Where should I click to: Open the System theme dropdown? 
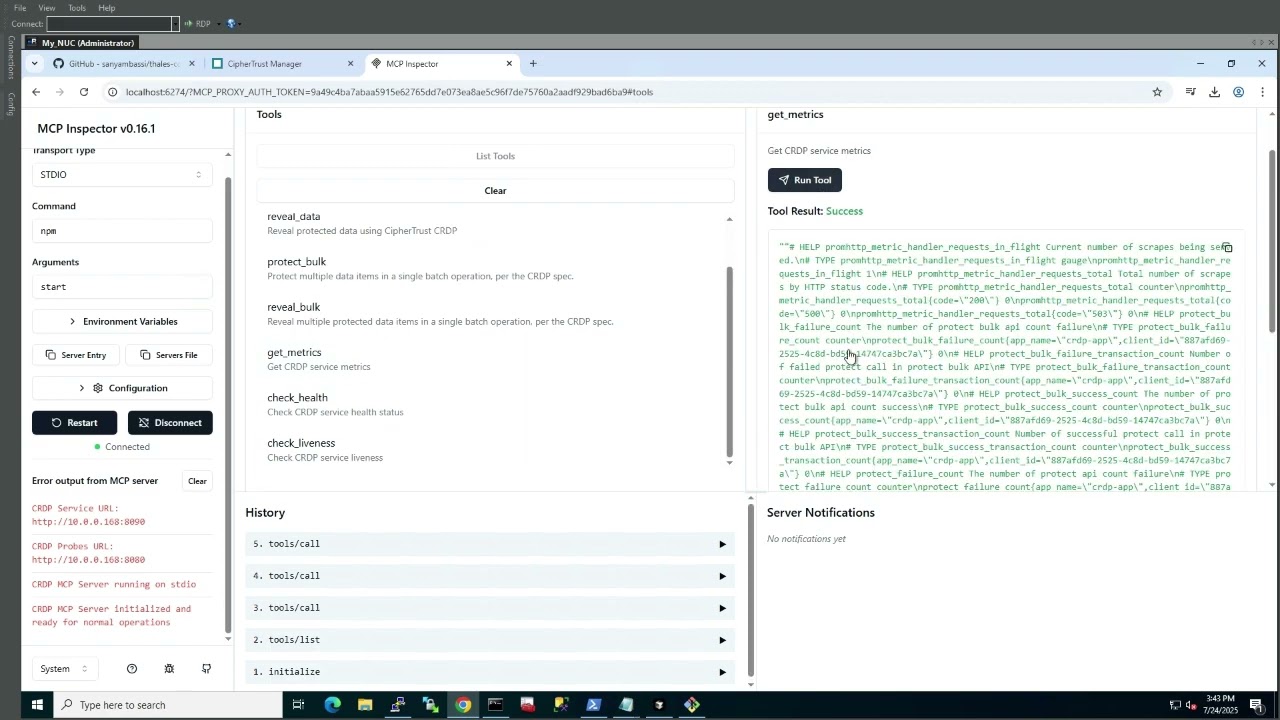[64, 669]
